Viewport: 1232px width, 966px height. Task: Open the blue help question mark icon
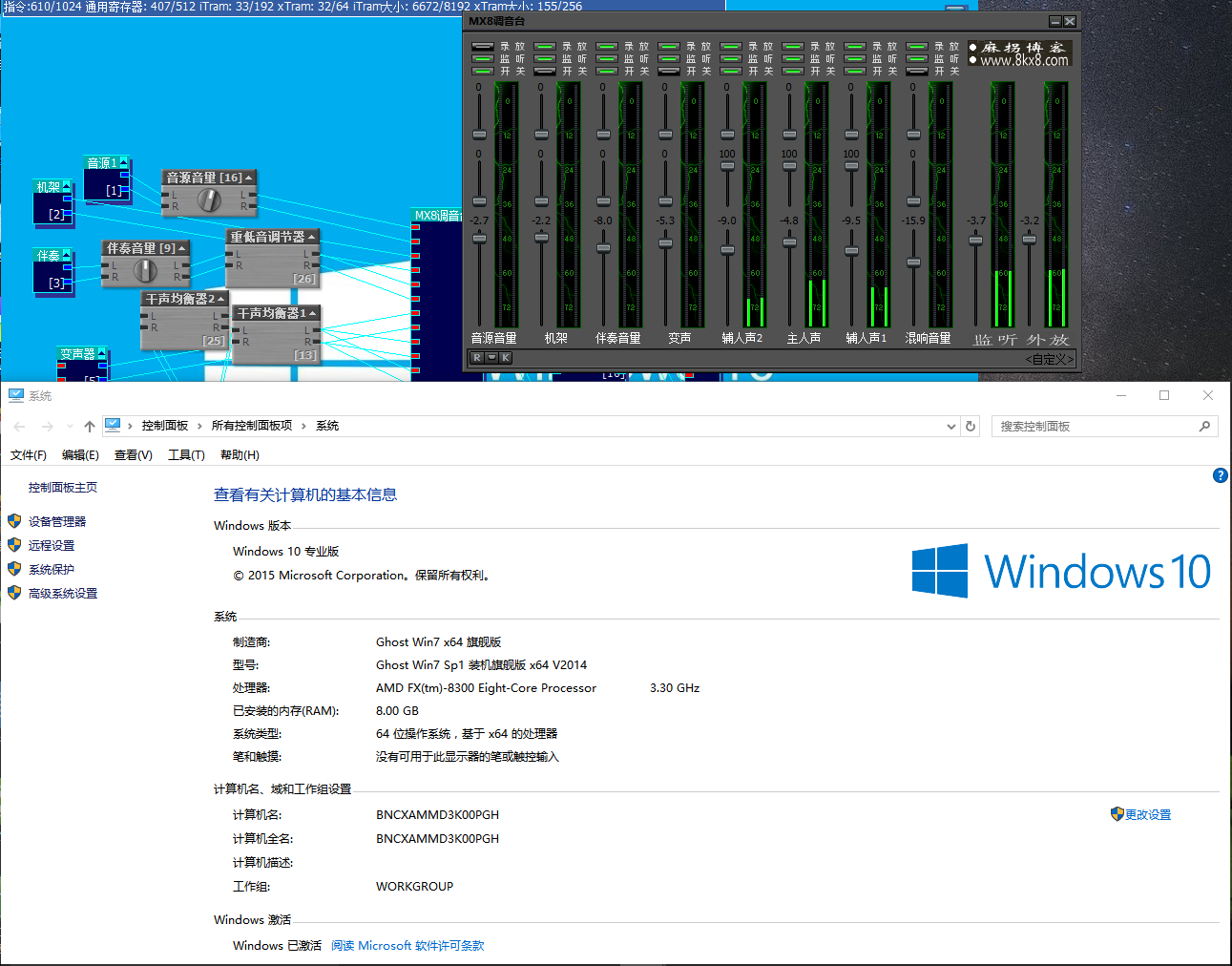(x=1220, y=475)
